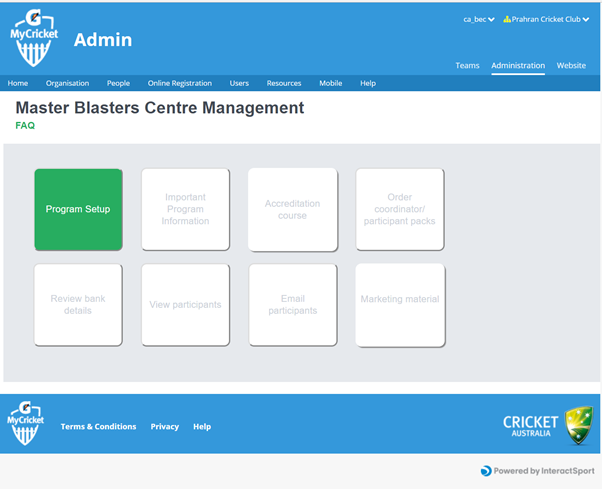Click the organisation icon beside Prahran Cricket Club
Image resolution: width=602 pixels, height=489 pixels.
click(507, 19)
